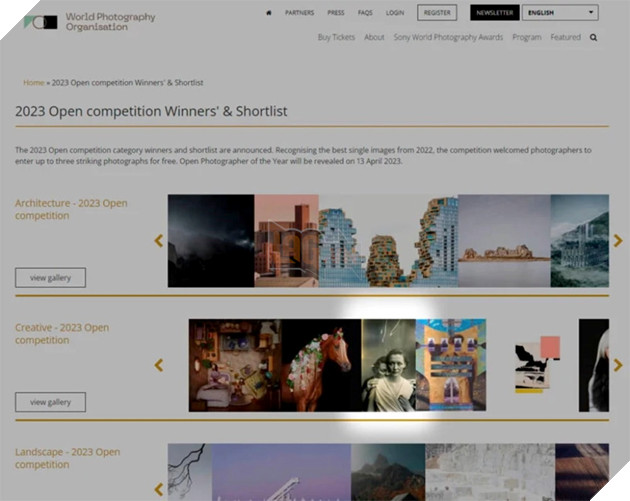Open the Buy Tickets link
This screenshot has height=501, width=630.
(x=336, y=38)
